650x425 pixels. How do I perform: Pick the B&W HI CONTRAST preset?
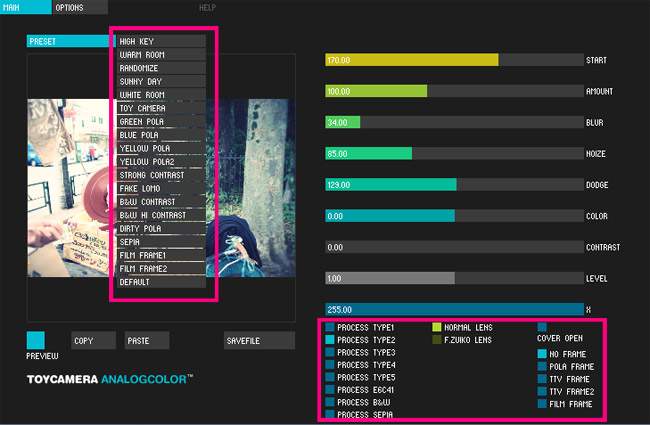coord(161,215)
